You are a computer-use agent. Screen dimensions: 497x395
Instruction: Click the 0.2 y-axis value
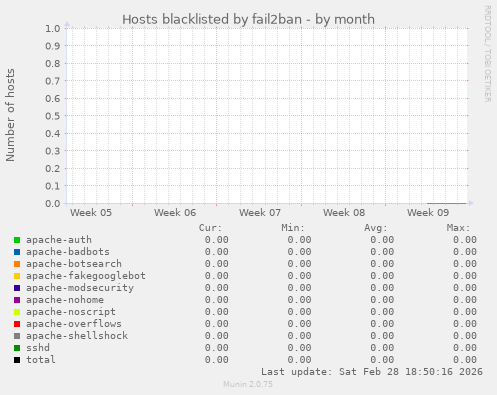pyautogui.click(x=53, y=168)
